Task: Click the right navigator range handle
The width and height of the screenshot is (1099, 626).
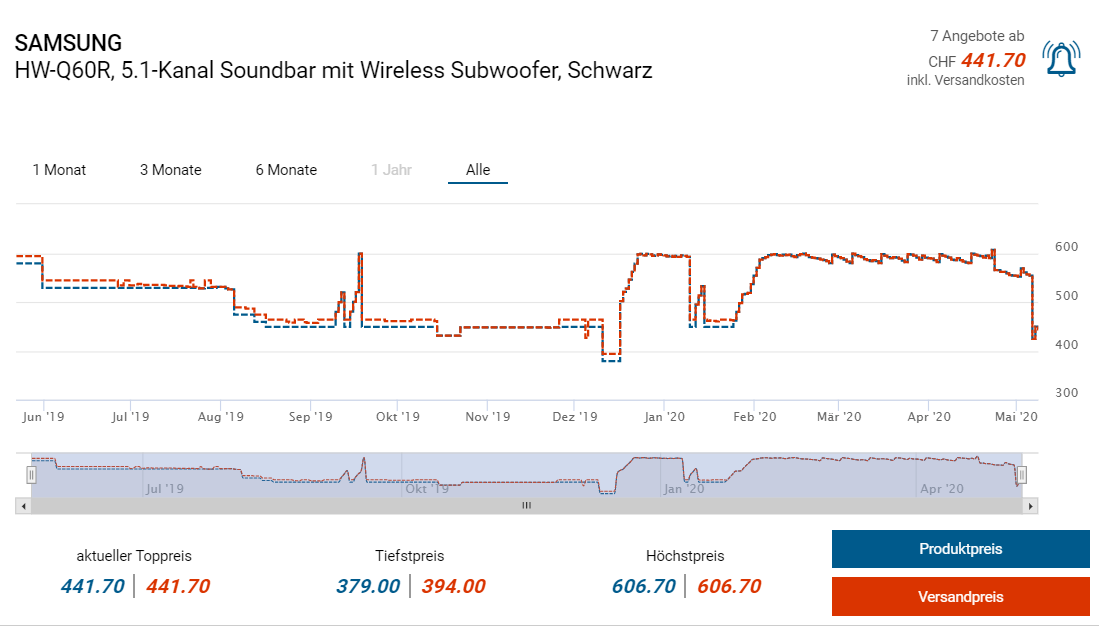Action: pos(1022,475)
